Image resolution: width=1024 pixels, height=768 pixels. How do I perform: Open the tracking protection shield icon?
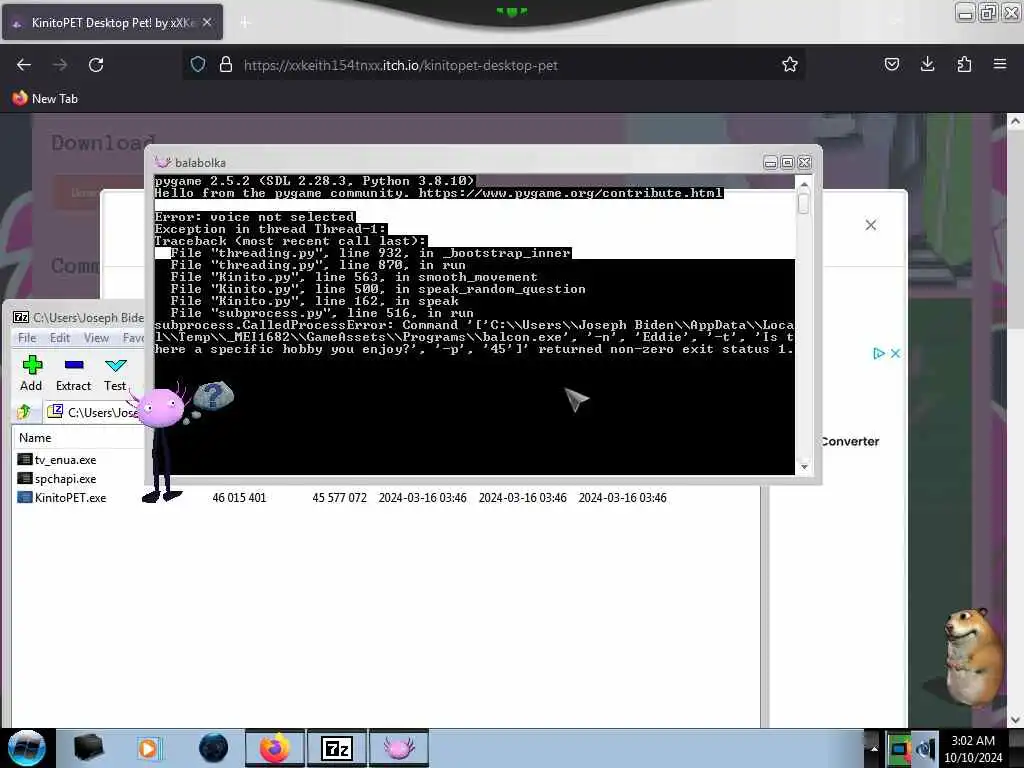click(198, 65)
